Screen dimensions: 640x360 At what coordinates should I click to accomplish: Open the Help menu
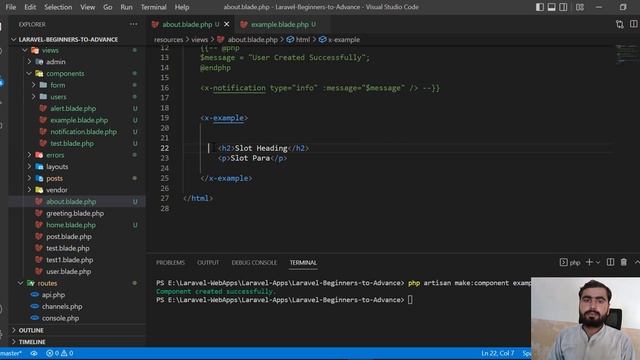(182, 7)
